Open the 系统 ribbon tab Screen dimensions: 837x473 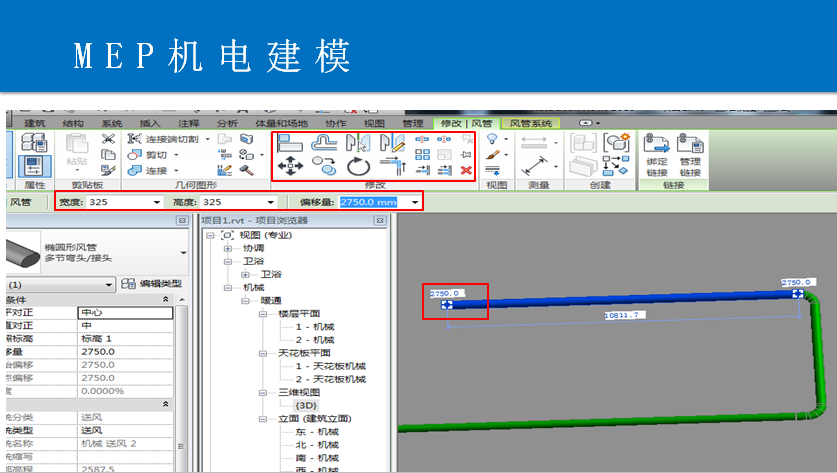112,123
